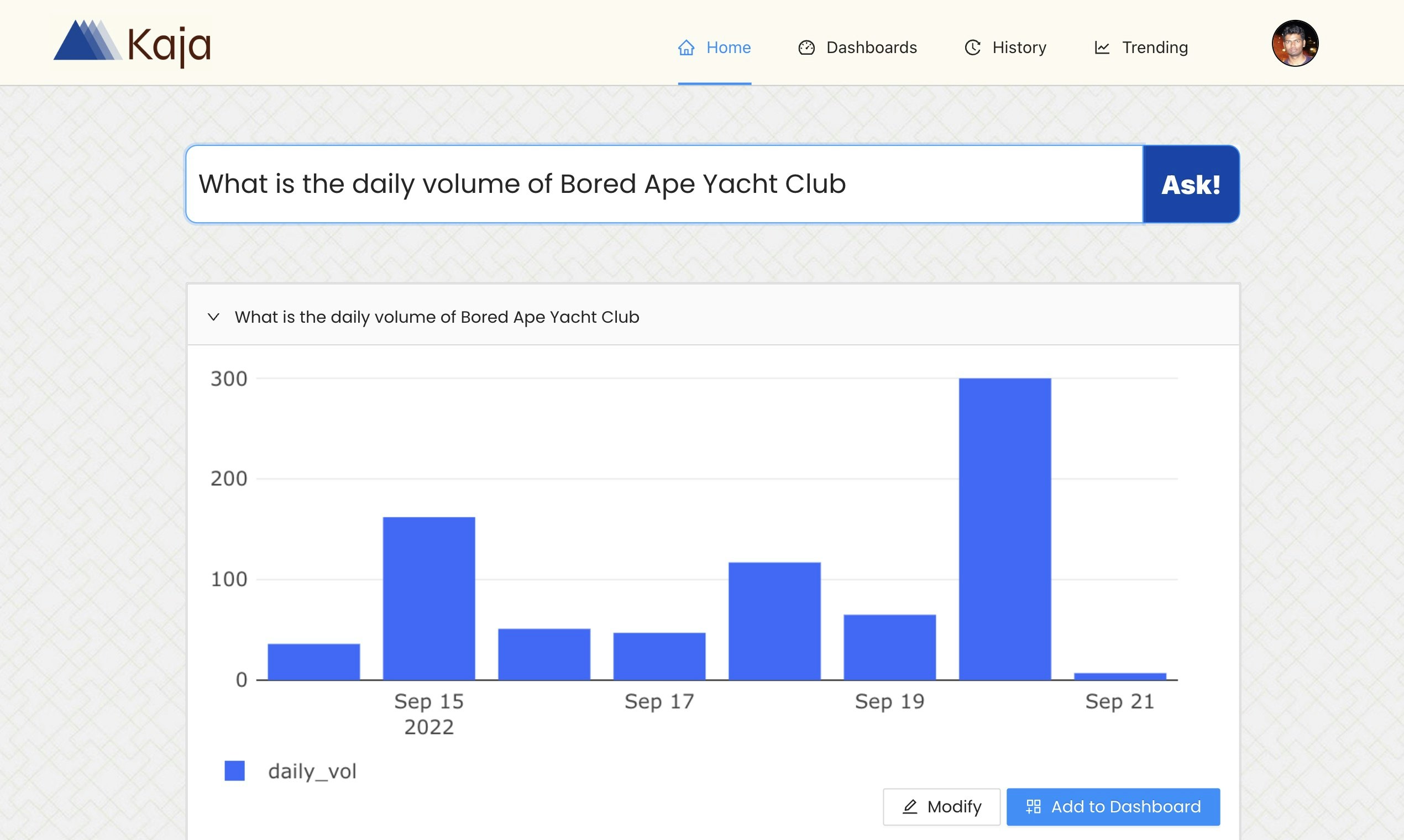1404x840 pixels.
Task: Open the Dashboards tab
Action: pos(857,48)
